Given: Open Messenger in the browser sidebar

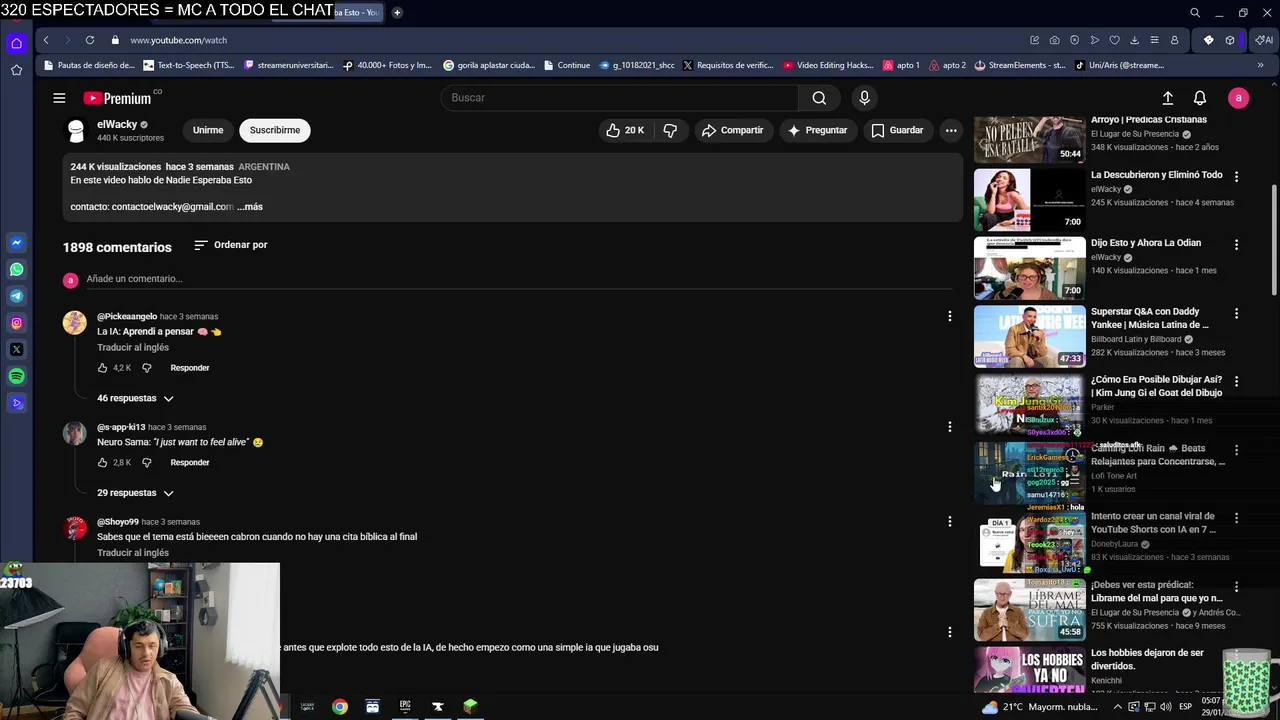Looking at the screenshot, I should coord(16,243).
